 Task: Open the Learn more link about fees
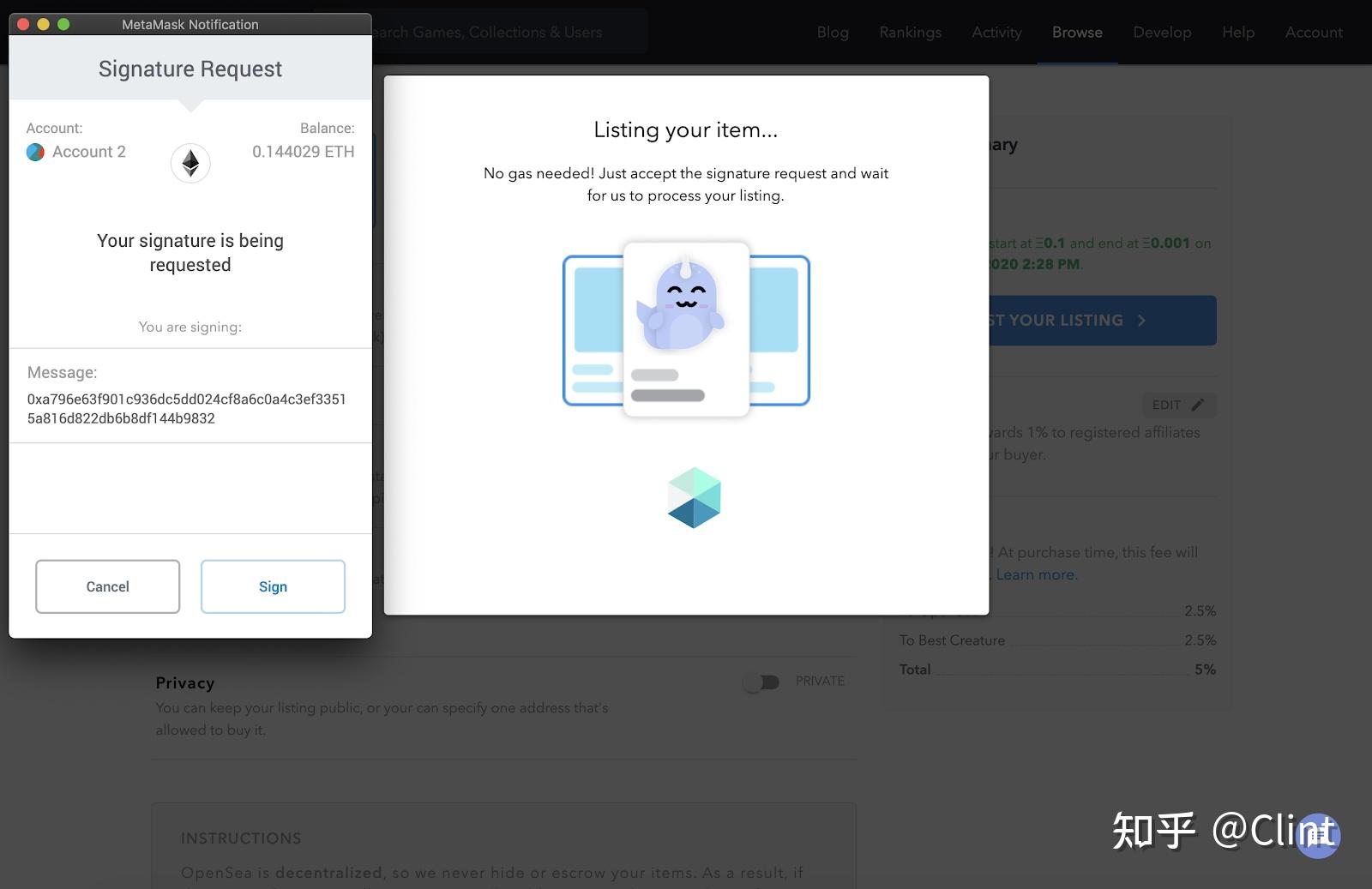(1036, 574)
